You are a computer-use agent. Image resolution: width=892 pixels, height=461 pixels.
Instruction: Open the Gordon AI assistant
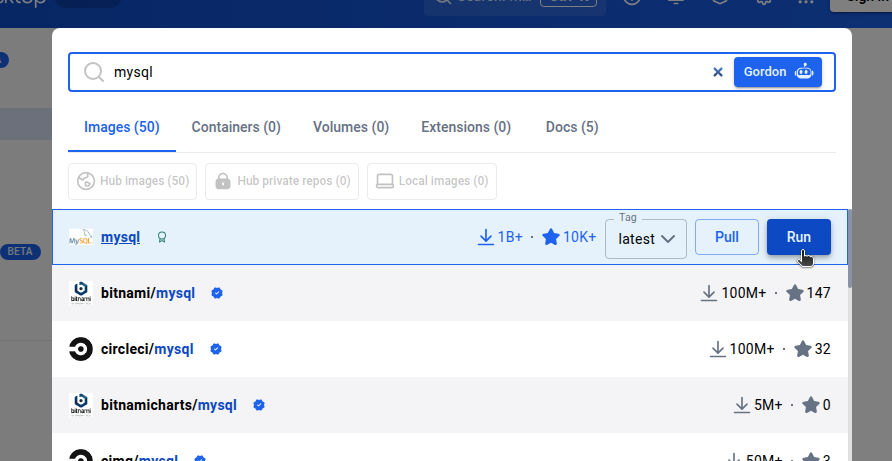click(x=777, y=72)
